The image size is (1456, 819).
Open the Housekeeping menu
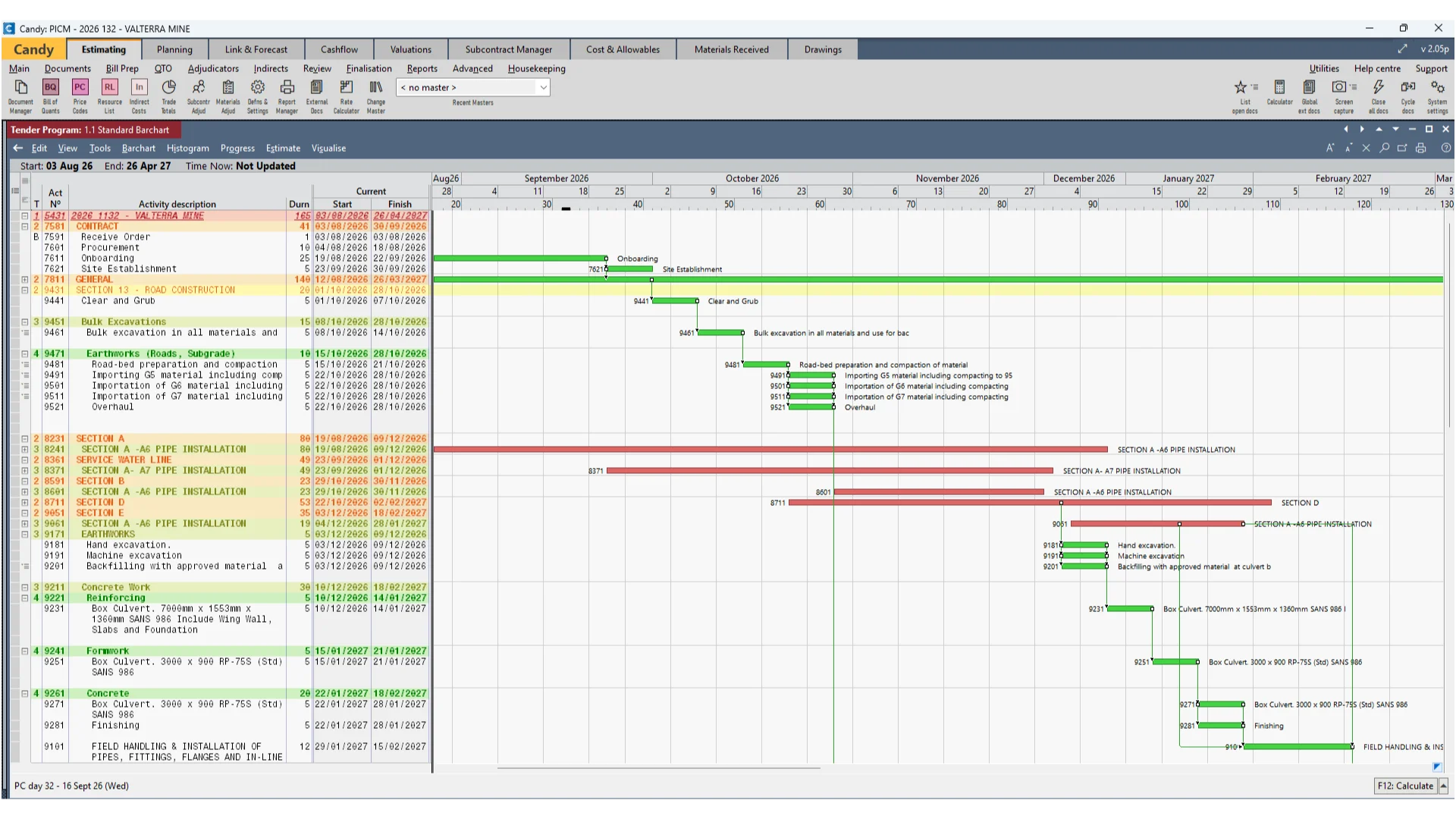536,68
